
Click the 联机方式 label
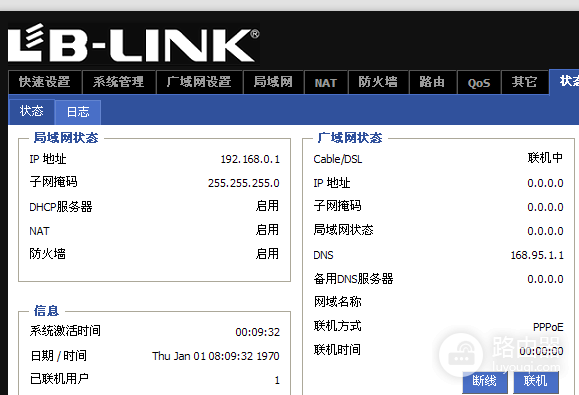coord(338,326)
